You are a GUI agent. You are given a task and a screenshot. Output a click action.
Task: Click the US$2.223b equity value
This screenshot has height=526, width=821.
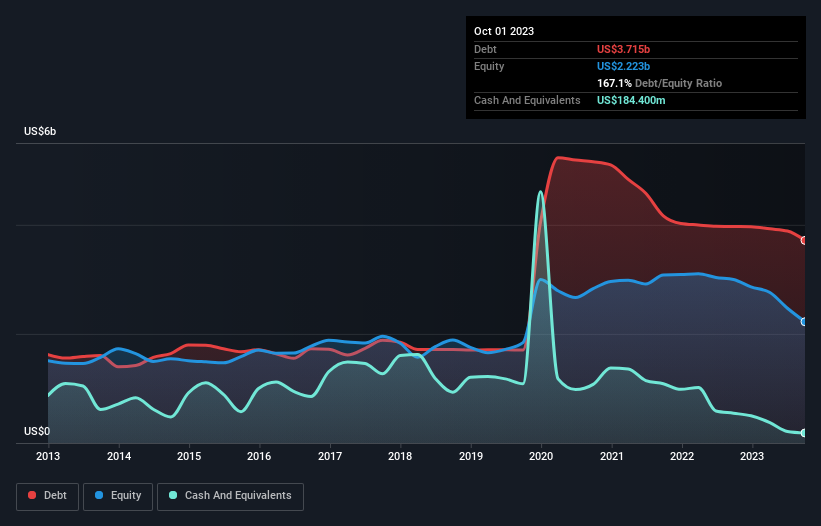click(623, 66)
